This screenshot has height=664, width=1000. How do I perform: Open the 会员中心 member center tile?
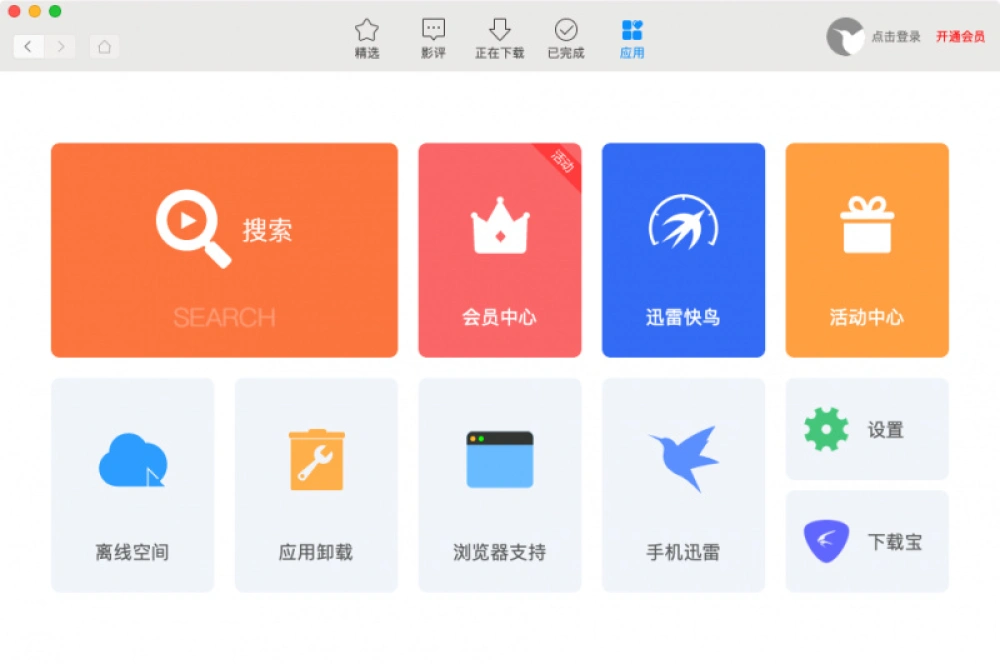(500, 250)
